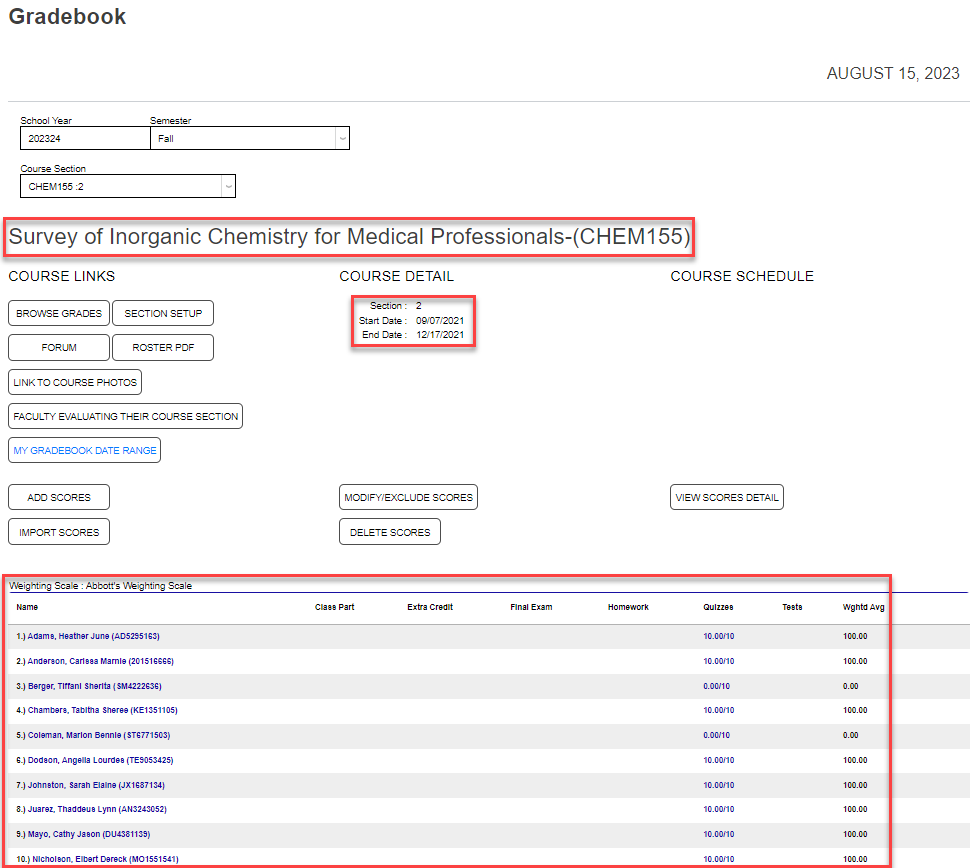Screen dimensions: 976x868
Task: Click the Quizzes column header
Action: tap(718, 607)
